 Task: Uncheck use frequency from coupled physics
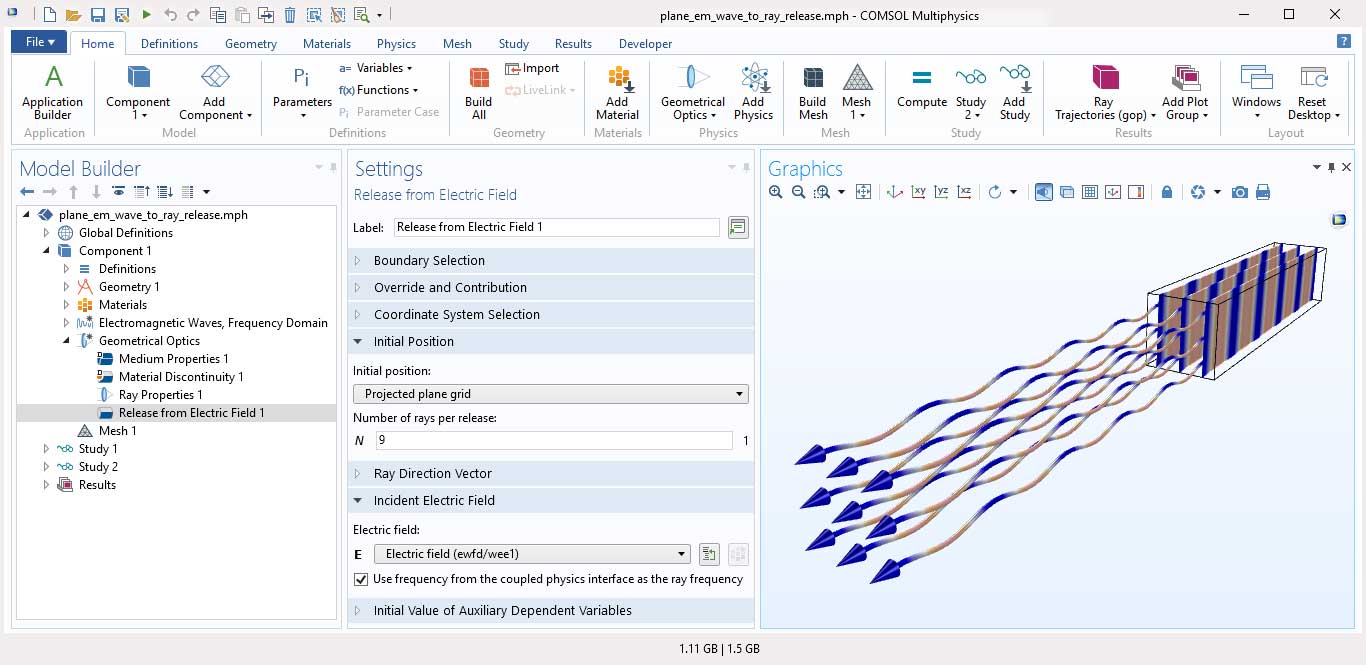[x=361, y=579]
